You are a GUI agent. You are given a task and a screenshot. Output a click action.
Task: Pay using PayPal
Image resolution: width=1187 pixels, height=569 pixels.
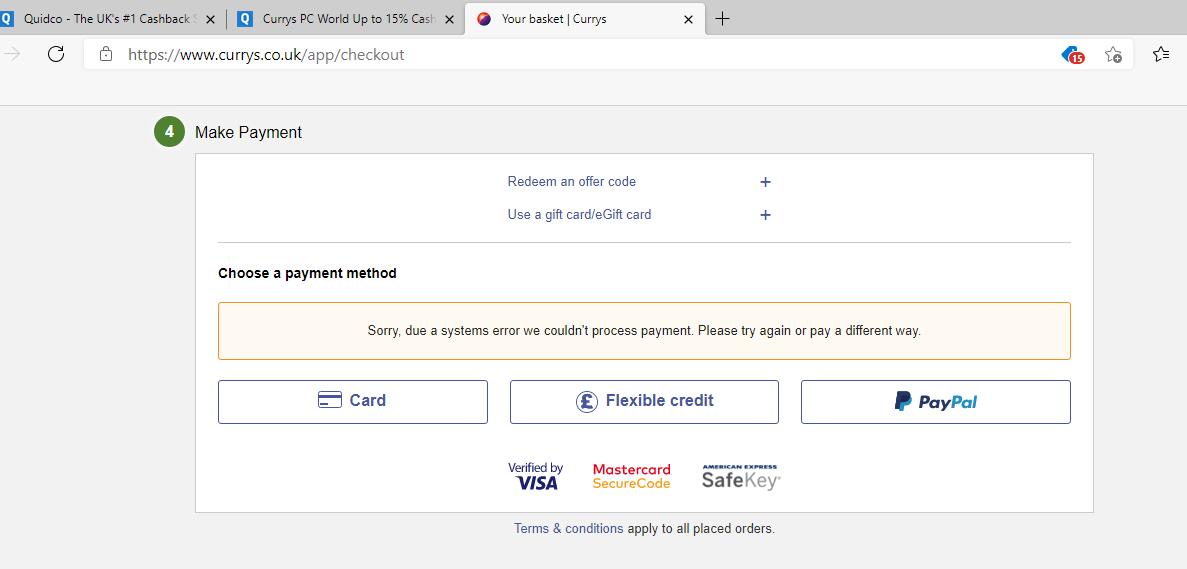pos(935,401)
